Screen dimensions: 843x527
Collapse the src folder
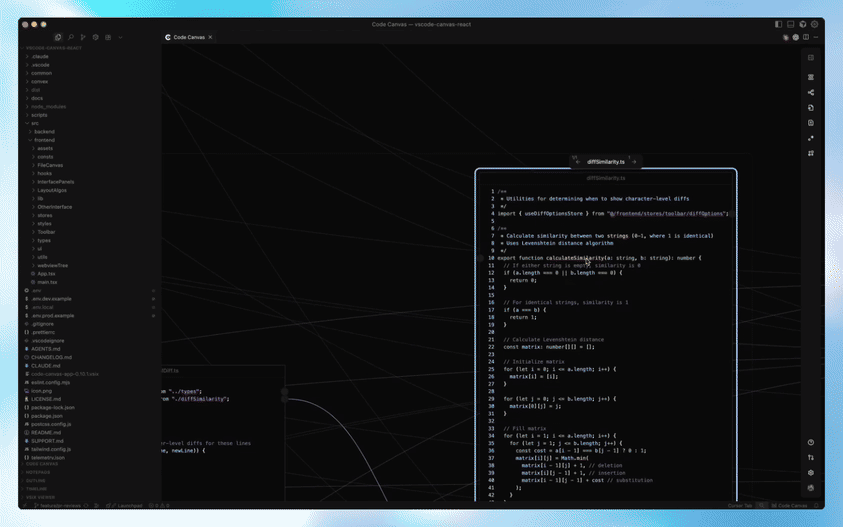coord(35,123)
